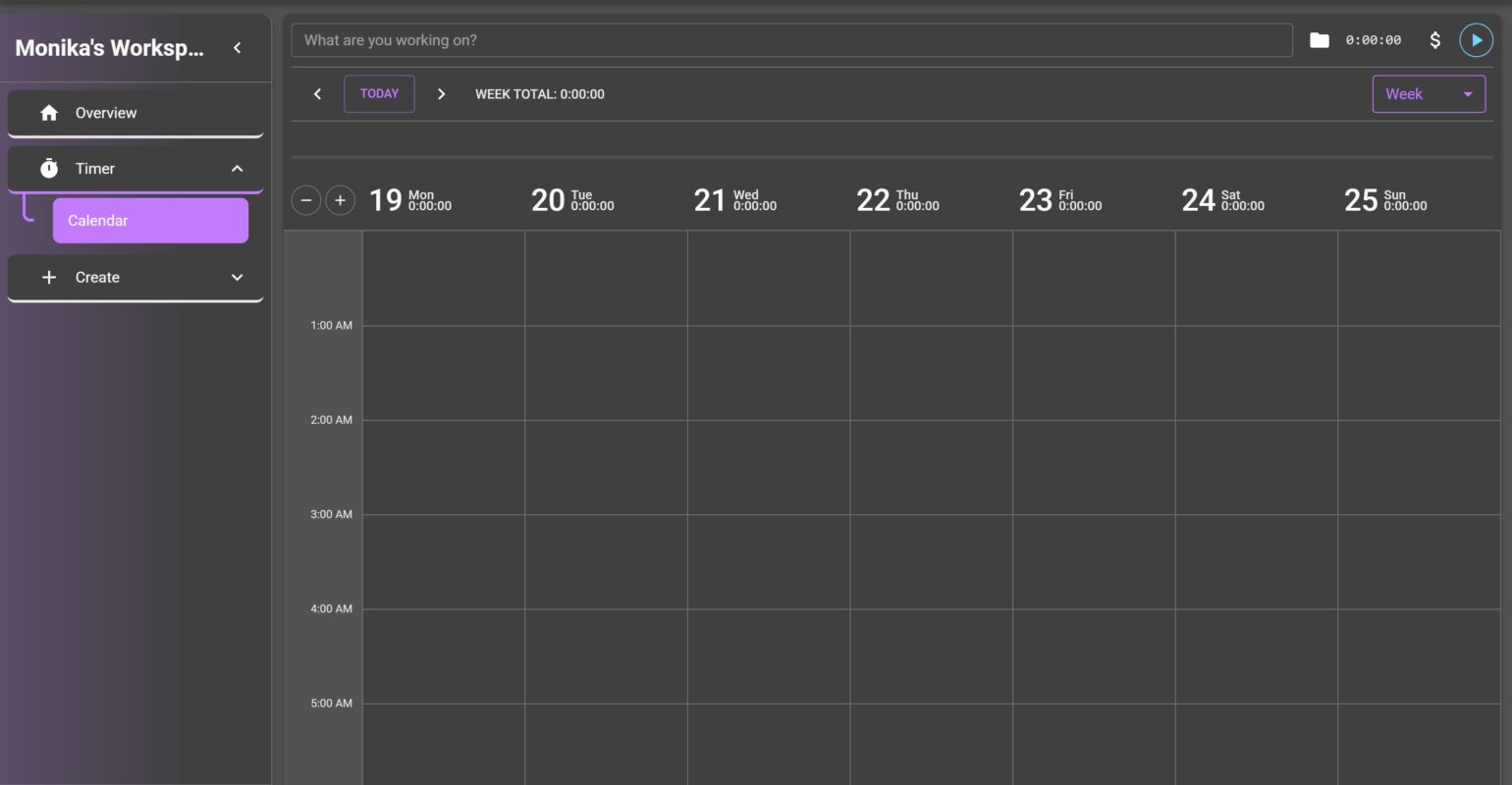Collapse the sidebar with the left chevron

237,47
